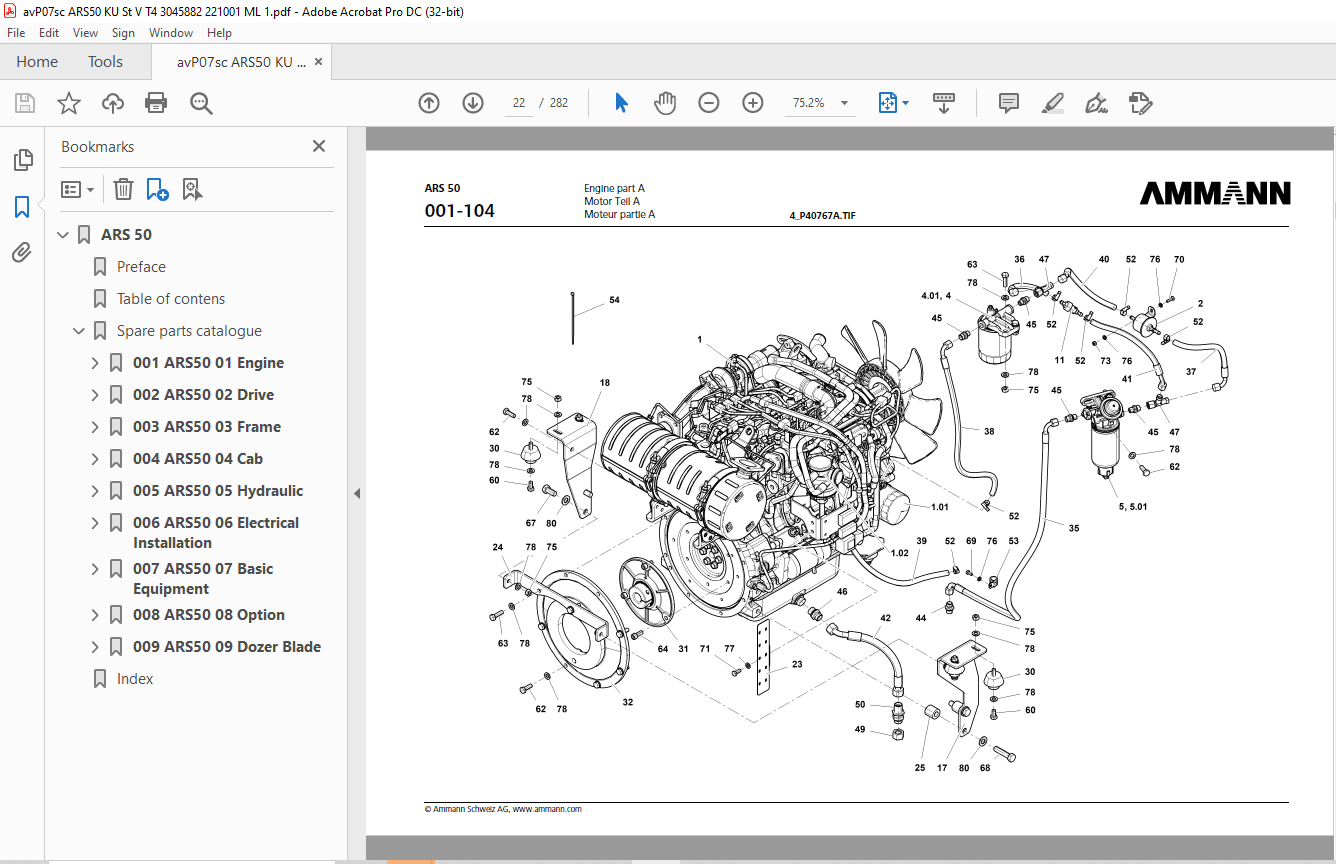Open the Help menu
1336x864 pixels.
219,33
